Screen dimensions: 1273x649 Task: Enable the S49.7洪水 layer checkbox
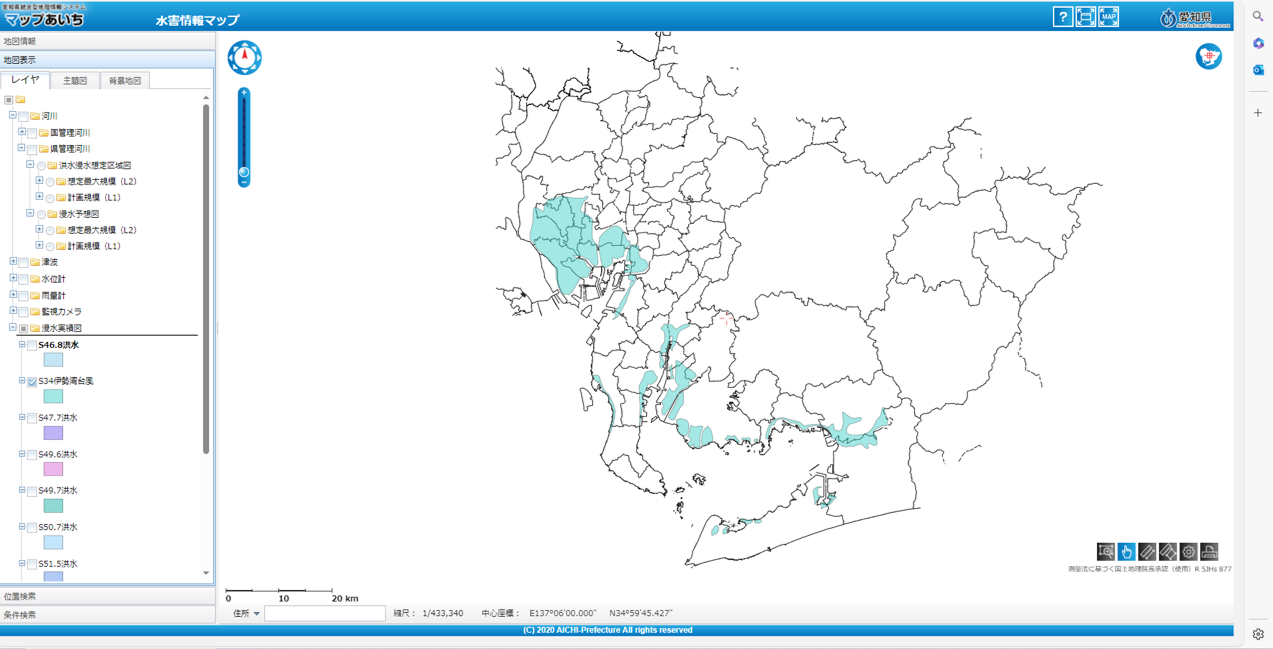click(32, 492)
